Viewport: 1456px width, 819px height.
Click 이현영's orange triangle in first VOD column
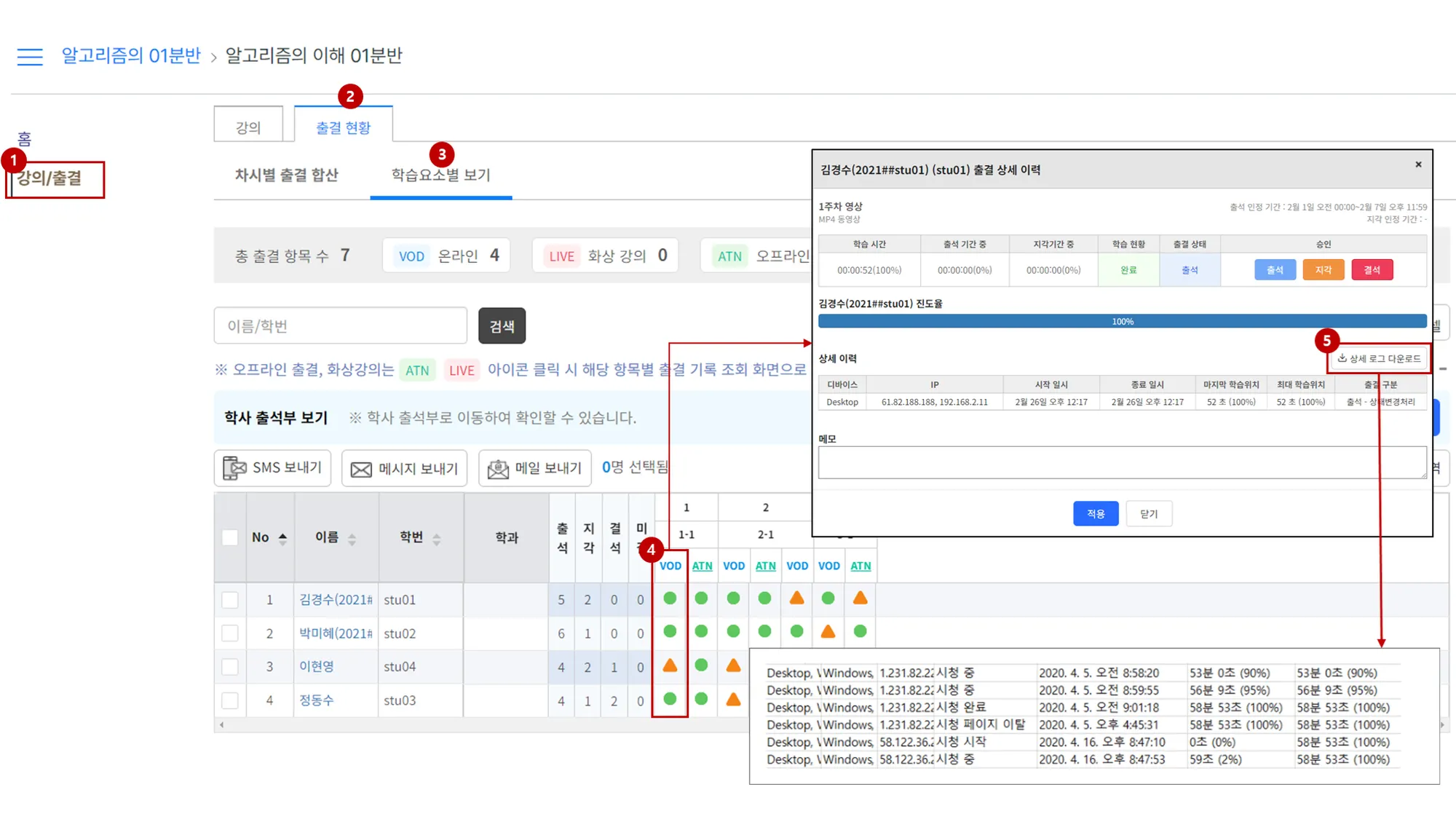tap(670, 665)
